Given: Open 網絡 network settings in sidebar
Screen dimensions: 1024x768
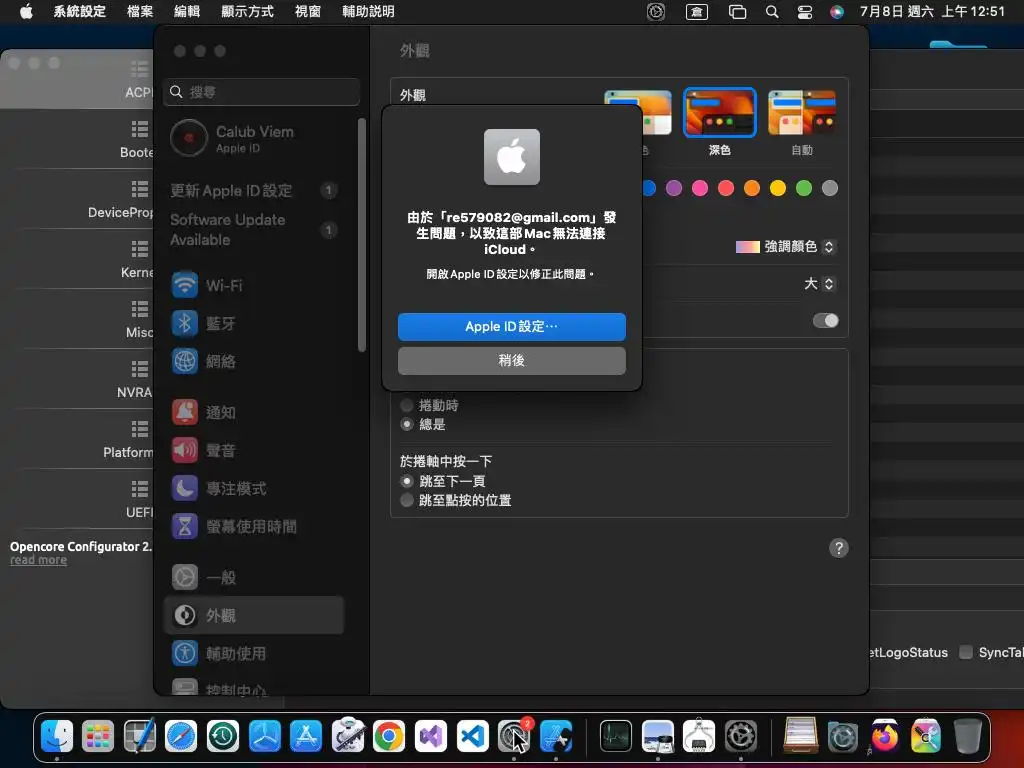Looking at the screenshot, I should click(x=253, y=361).
